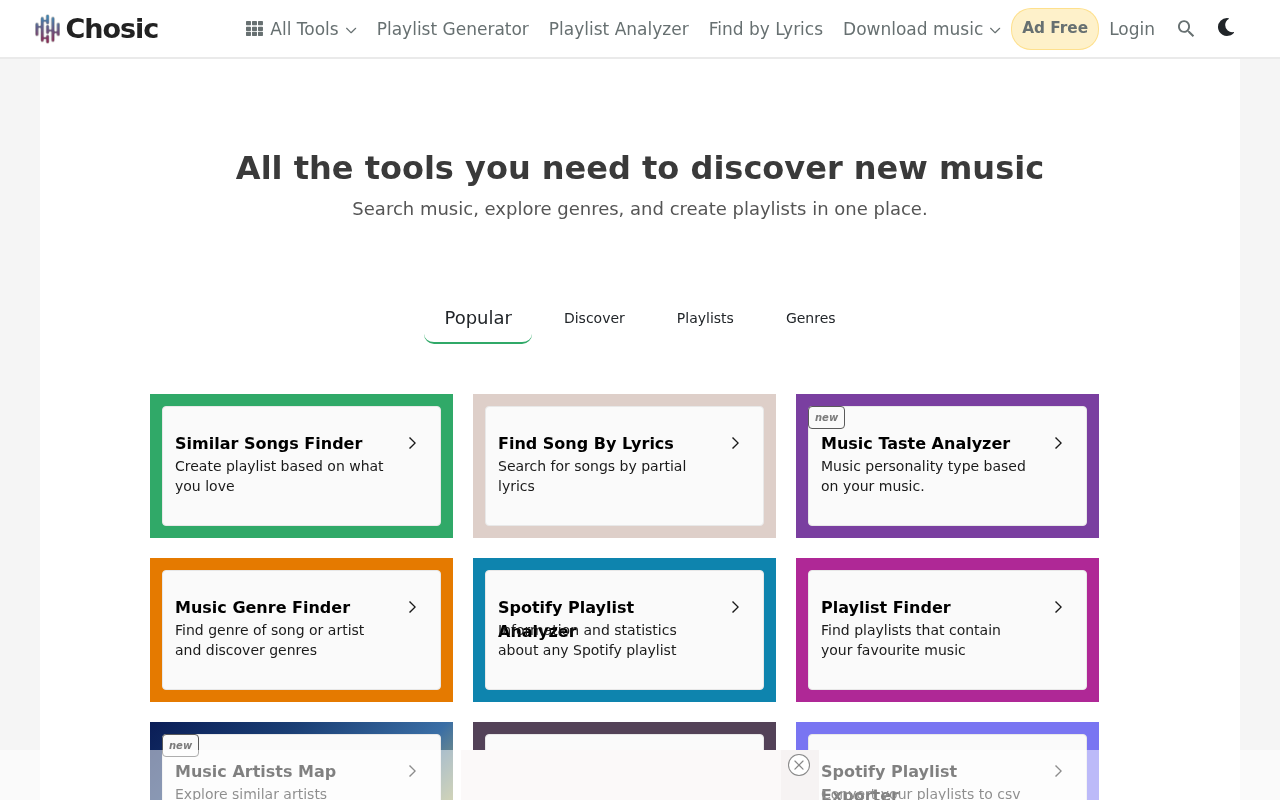Expand the Download music dropdown

922,29
